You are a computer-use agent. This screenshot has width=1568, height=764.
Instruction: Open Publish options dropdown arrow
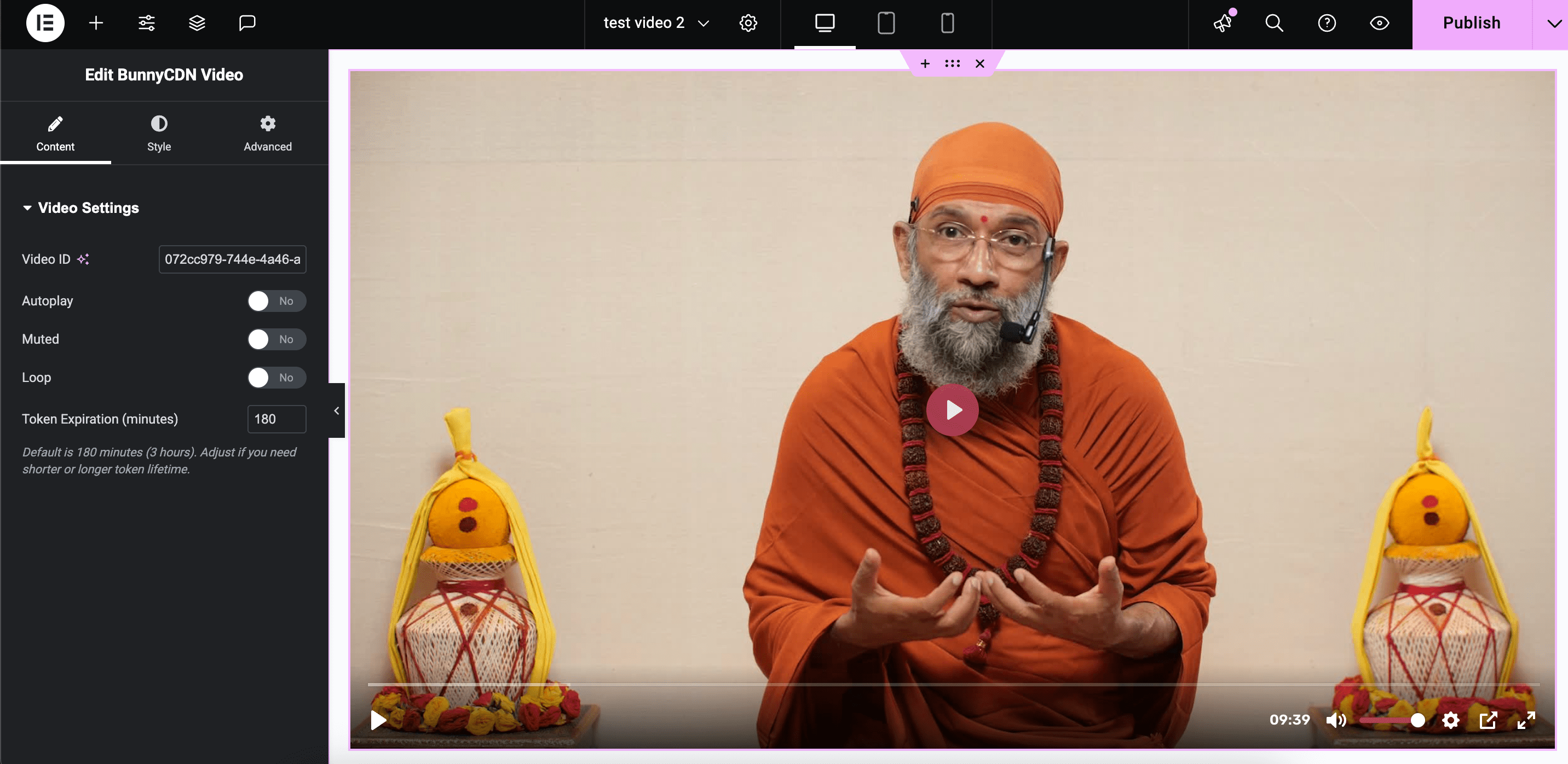1554,23
